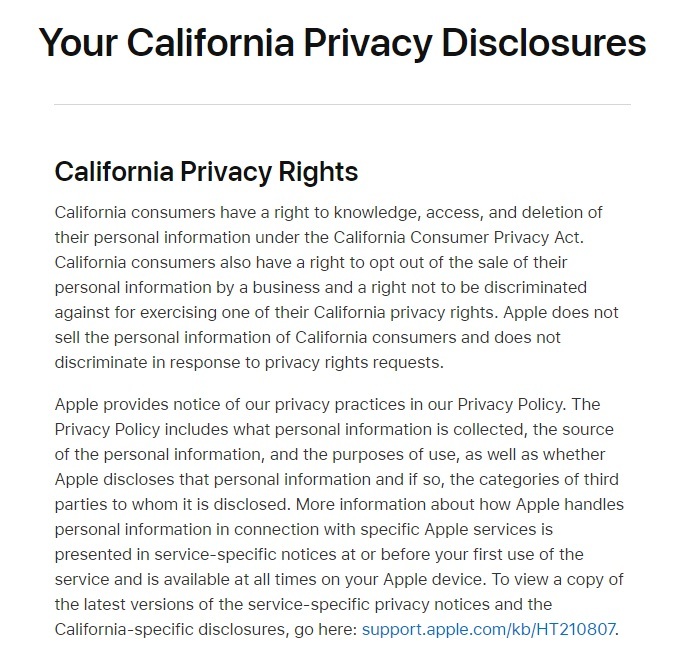The height and width of the screenshot is (649, 683).
Task: Click the text "Apple does not" in first paragraph
Action: (561, 312)
